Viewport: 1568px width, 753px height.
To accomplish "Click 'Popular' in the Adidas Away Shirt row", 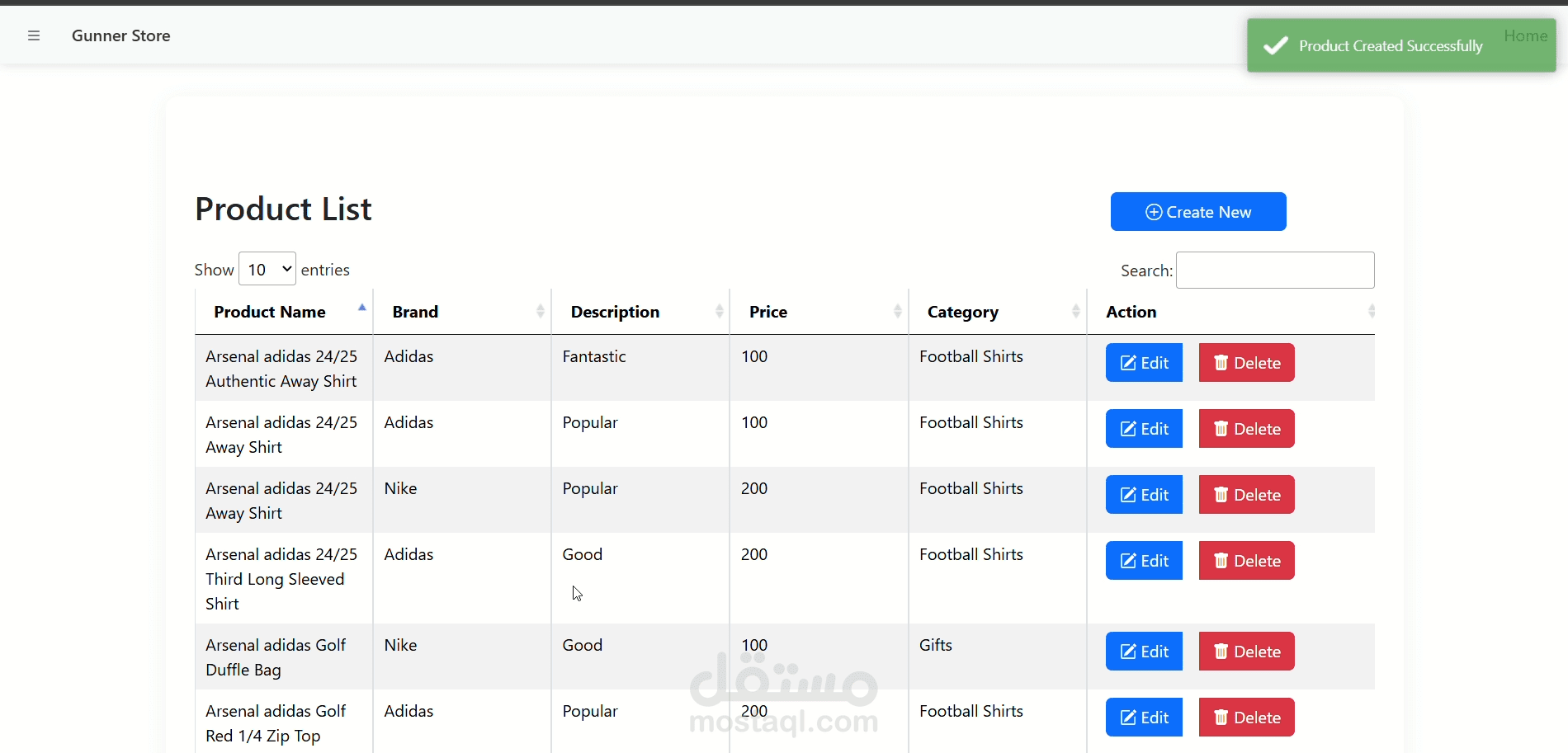I will [590, 423].
